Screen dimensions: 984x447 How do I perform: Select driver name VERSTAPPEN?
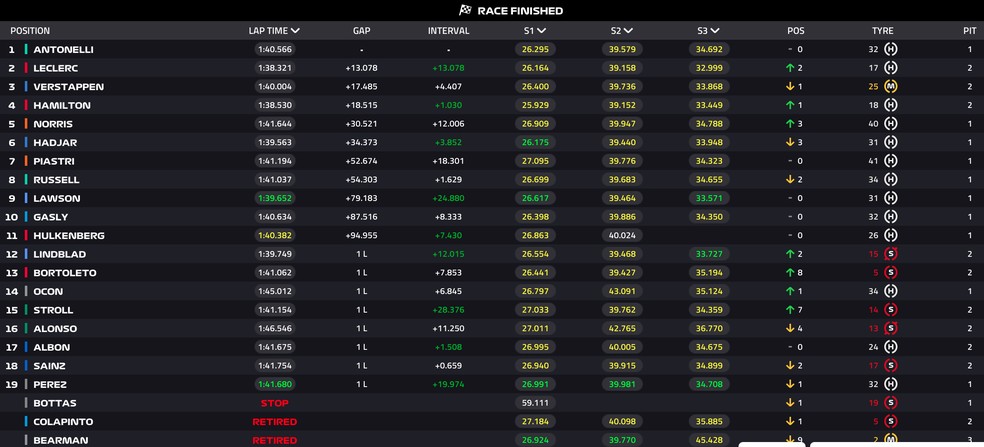[x=68, y=87]
